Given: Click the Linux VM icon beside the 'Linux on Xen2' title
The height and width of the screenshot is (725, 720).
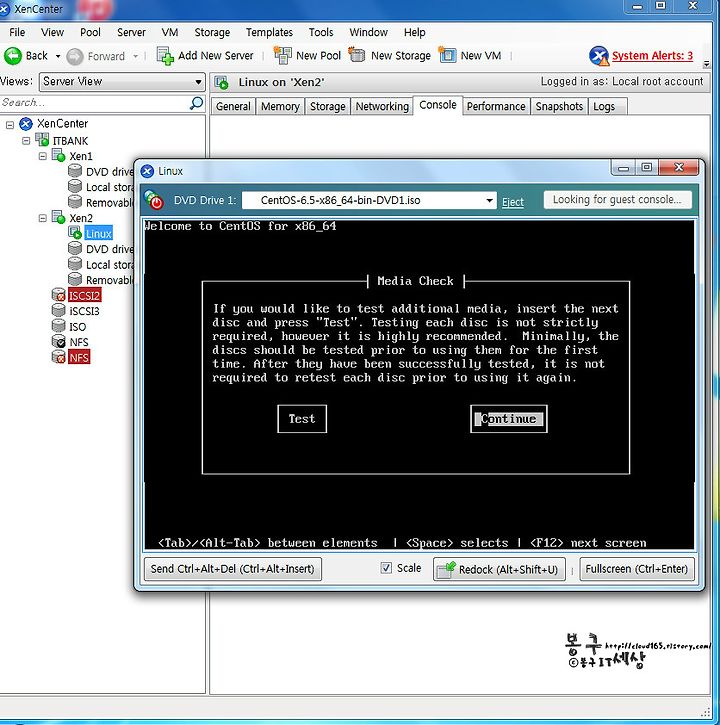Looking at the screenshot, I should click(x=222, y=83).
